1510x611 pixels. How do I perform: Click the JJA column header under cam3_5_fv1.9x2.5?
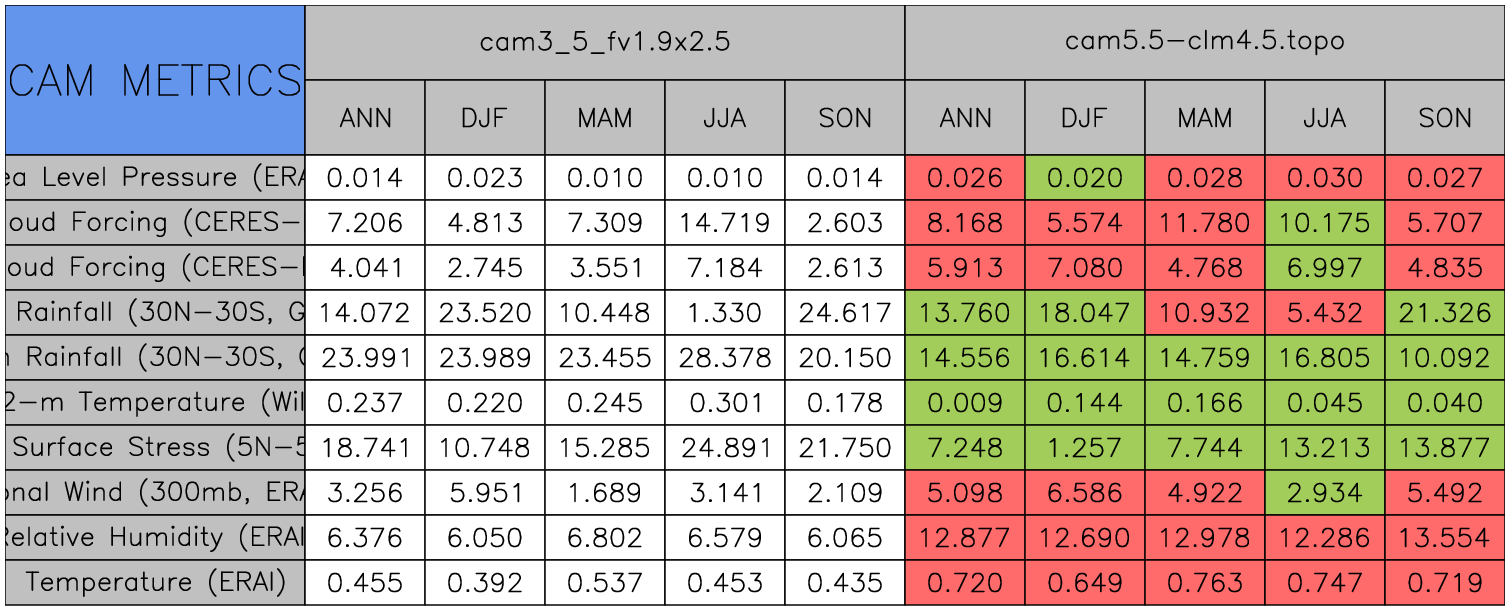pyautogui.click(x=724, y=118)
